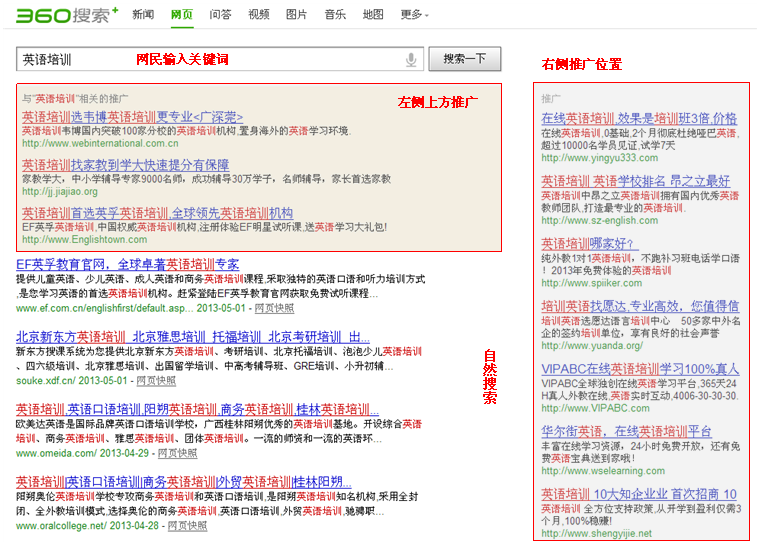Click the souke.xdf.cn/ URL text
This screenshot has width=757, height=551.
(x=45, y=381)
